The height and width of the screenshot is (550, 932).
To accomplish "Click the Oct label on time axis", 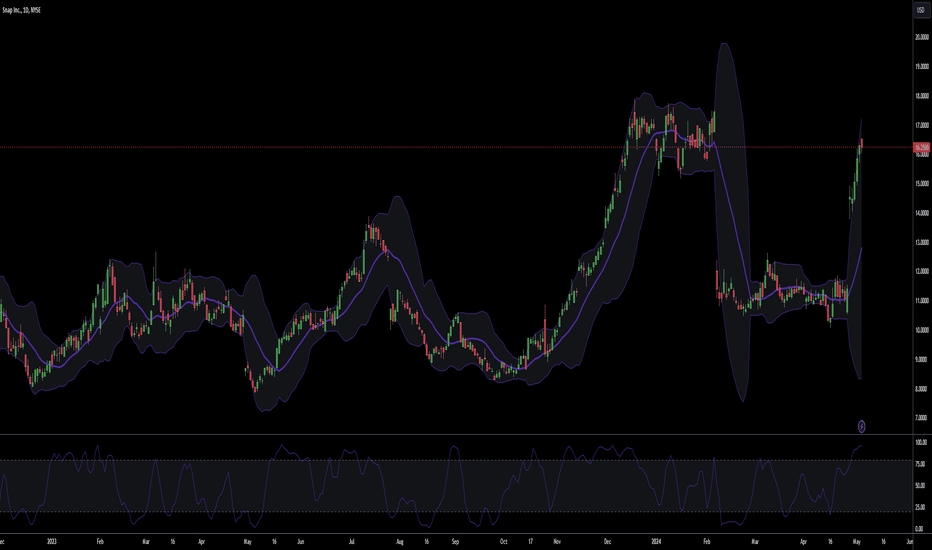I will click(503, 542).
